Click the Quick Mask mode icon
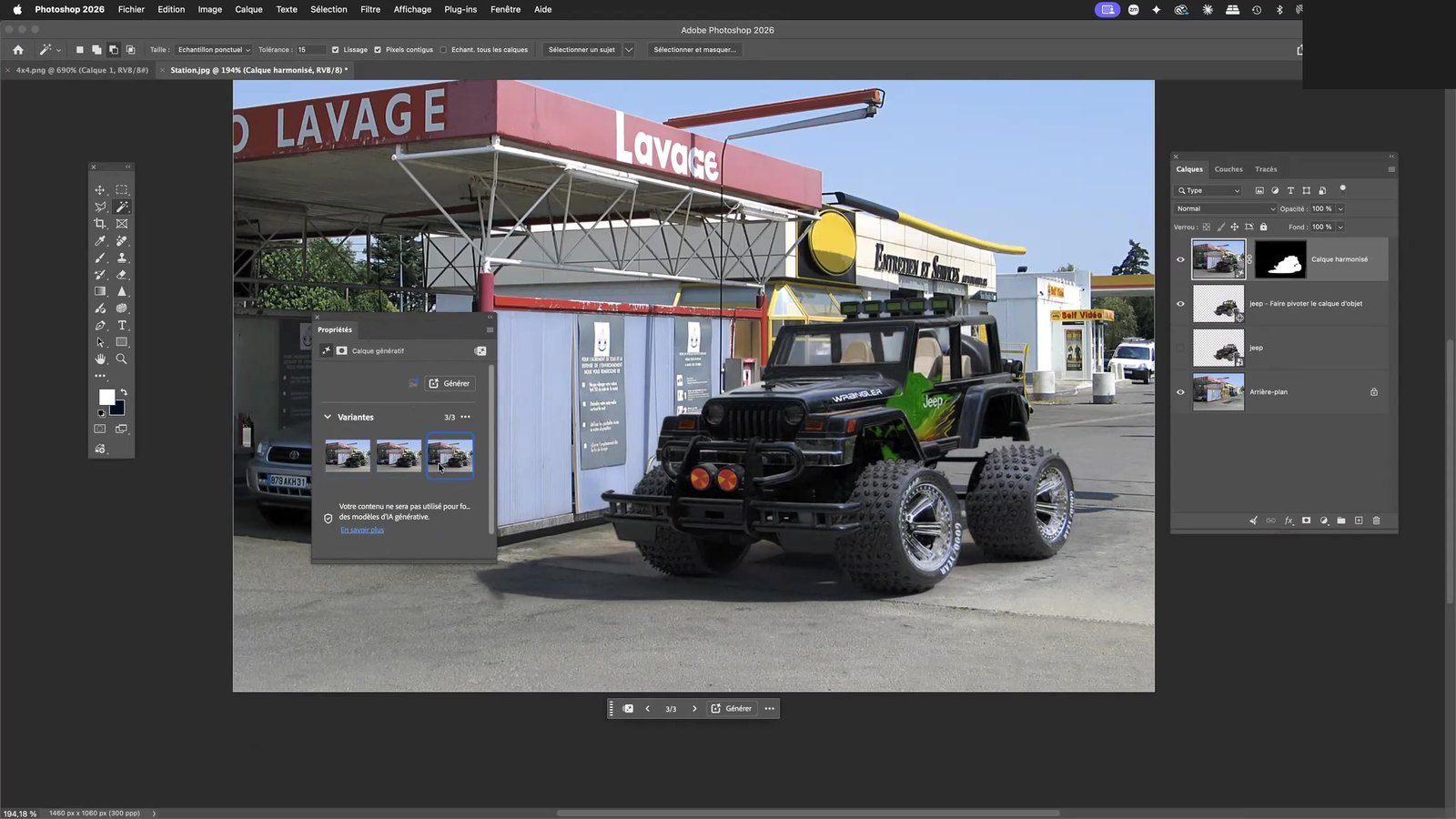 [x=100, y=429]
